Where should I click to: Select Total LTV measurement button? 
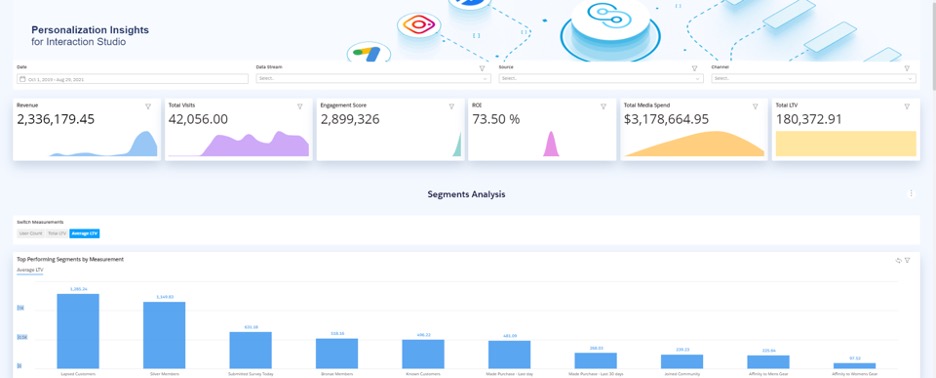57,233
